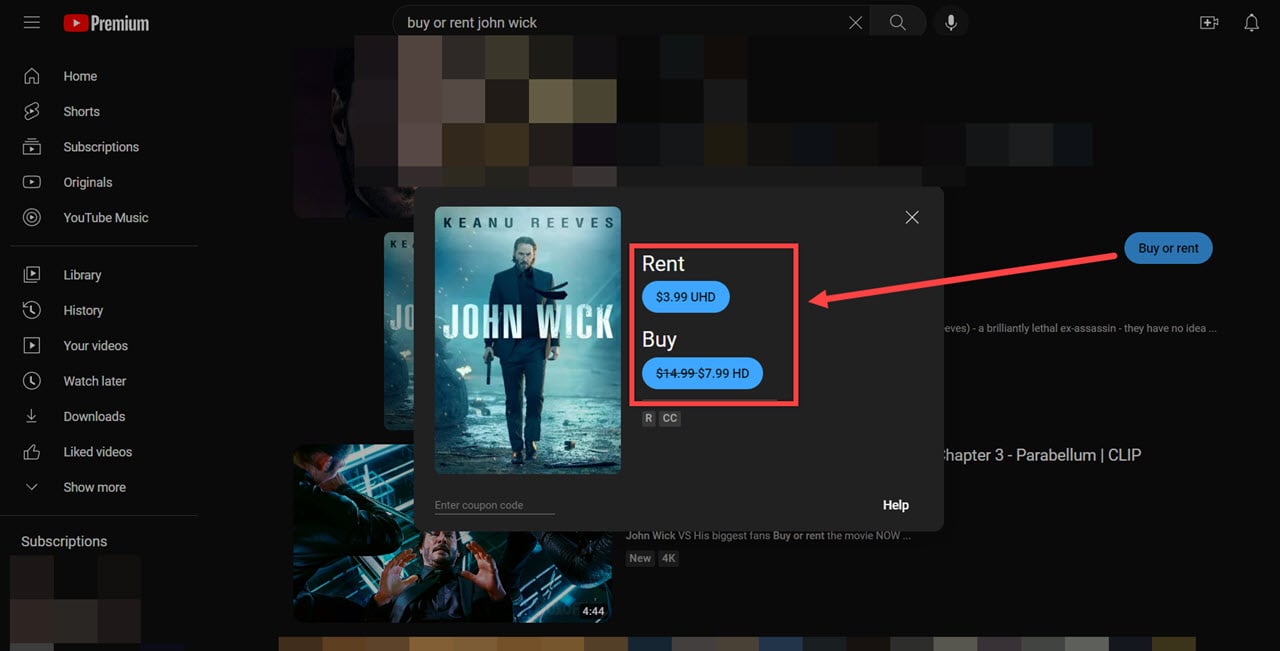This screenshot has height=651, width=1280.
Task: Buy John Wick for $7.99 HD
Action: coord(702,374)
